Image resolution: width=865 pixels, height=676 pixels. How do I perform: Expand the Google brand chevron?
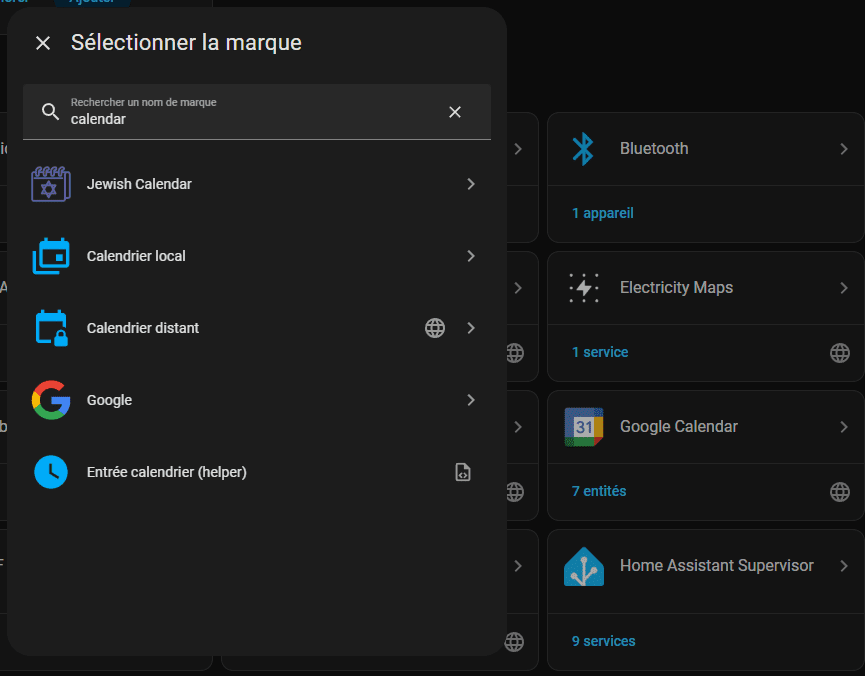[x=471, y=400]
